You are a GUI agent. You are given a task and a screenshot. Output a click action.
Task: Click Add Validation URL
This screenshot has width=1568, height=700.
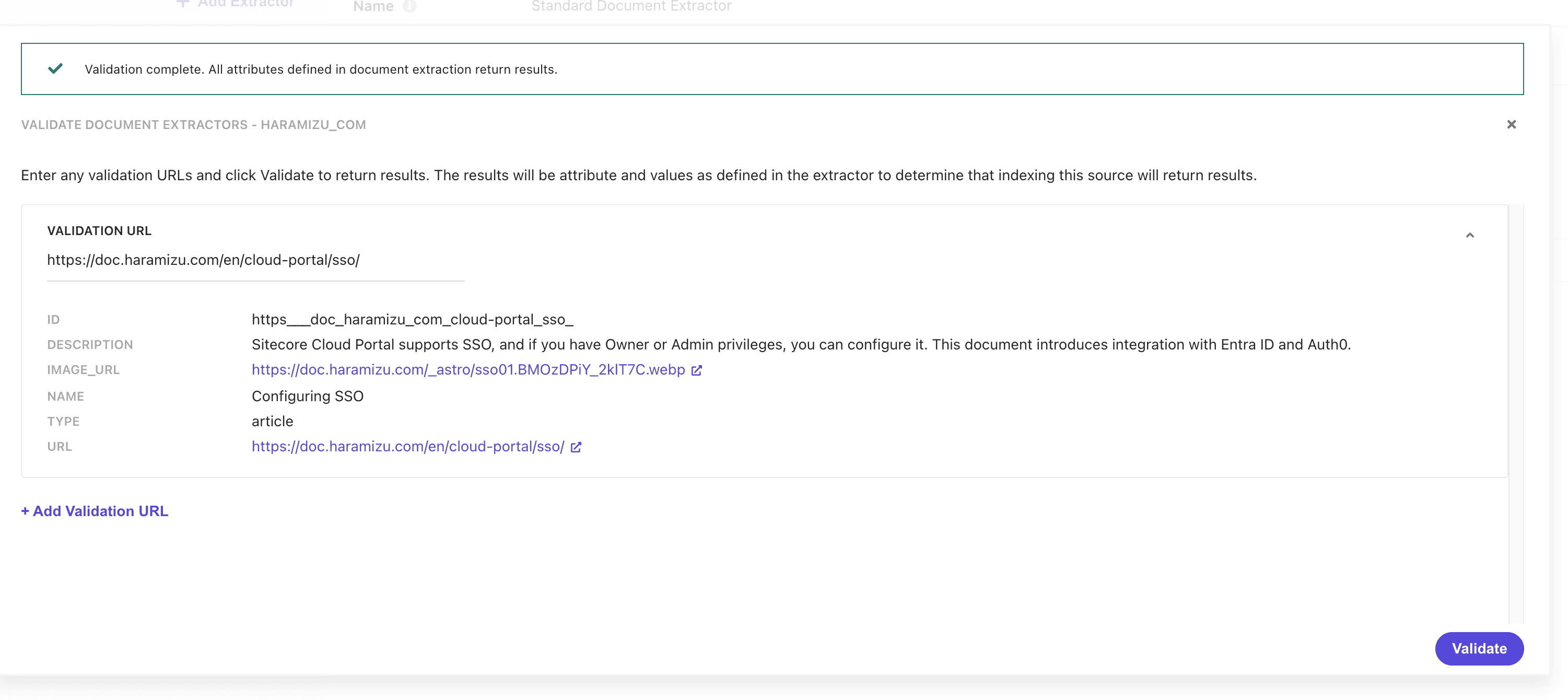(x=95, y=511)
